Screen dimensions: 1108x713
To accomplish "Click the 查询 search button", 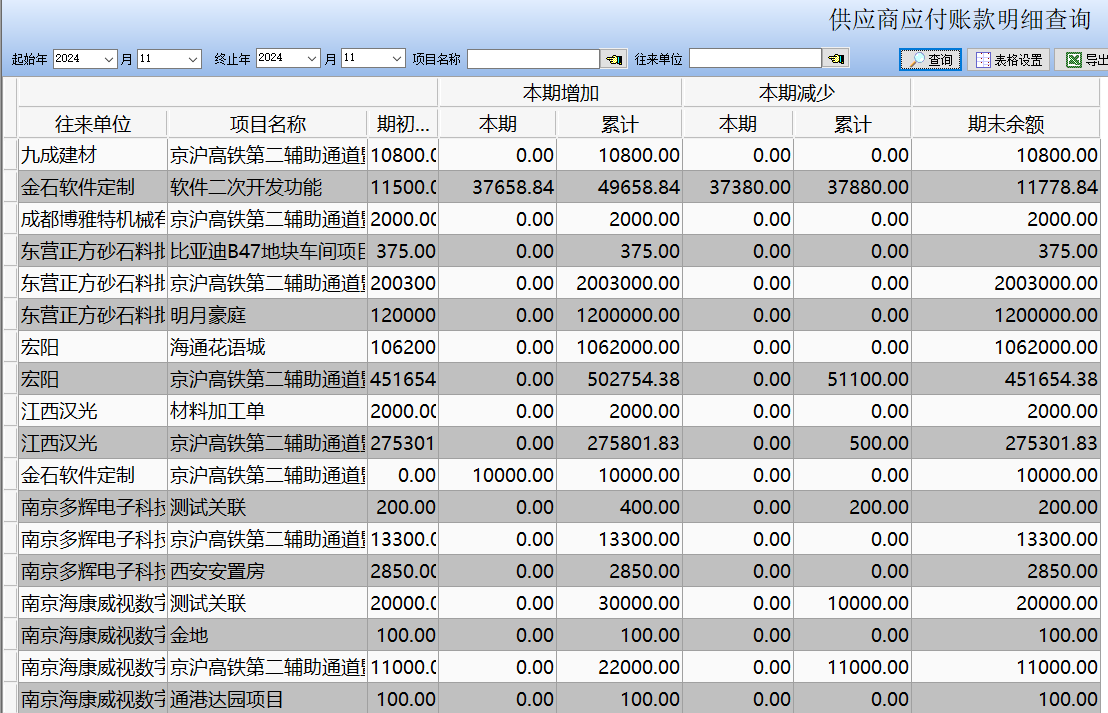I will pyautogui.click(x=930, y=60).
